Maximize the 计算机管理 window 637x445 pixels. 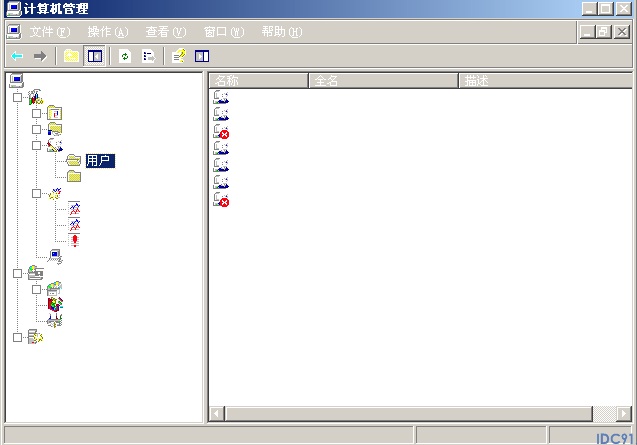click(606, 9)
